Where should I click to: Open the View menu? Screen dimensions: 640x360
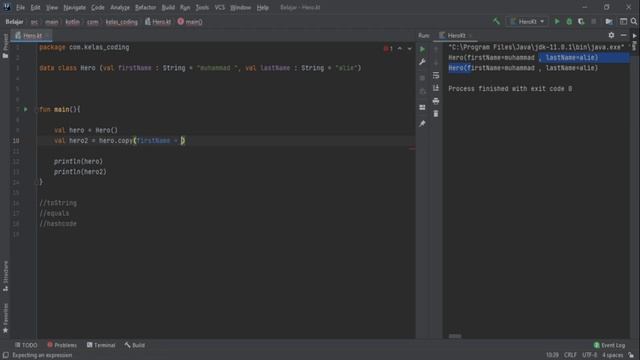pos(51,7)
